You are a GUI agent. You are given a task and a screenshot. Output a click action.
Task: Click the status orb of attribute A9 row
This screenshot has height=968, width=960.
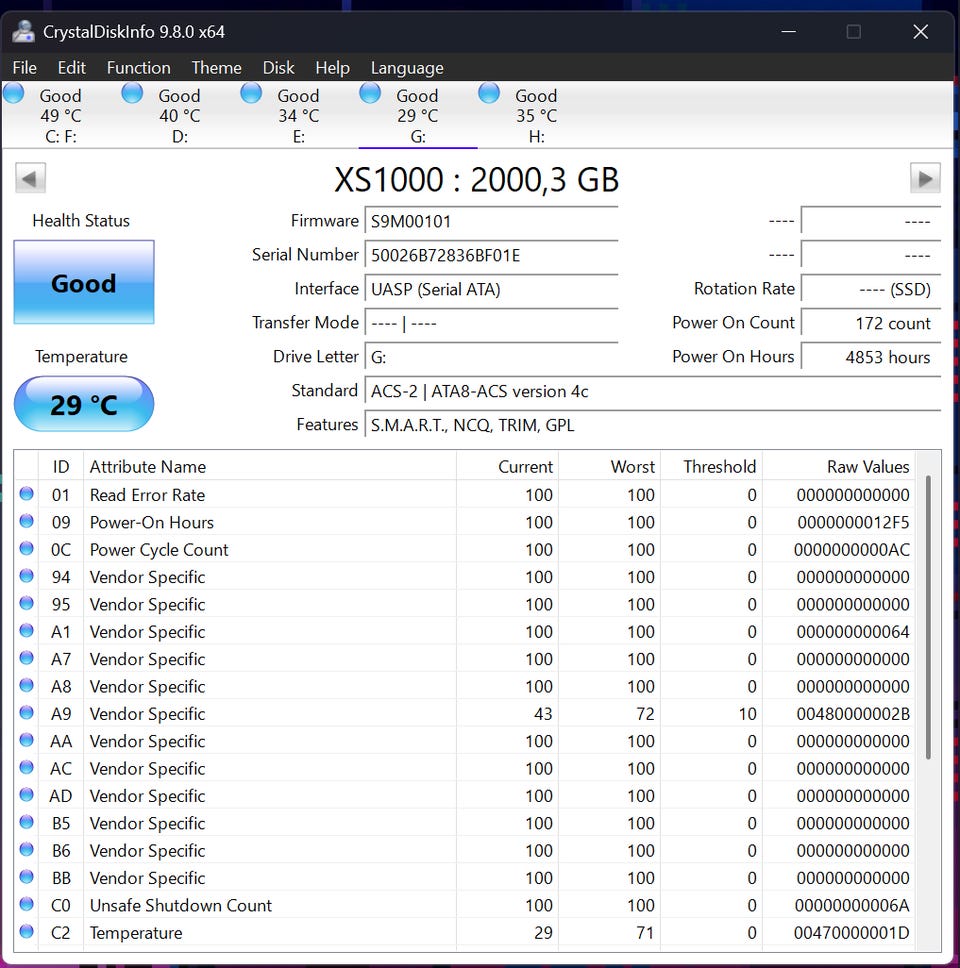coord(27,712)
